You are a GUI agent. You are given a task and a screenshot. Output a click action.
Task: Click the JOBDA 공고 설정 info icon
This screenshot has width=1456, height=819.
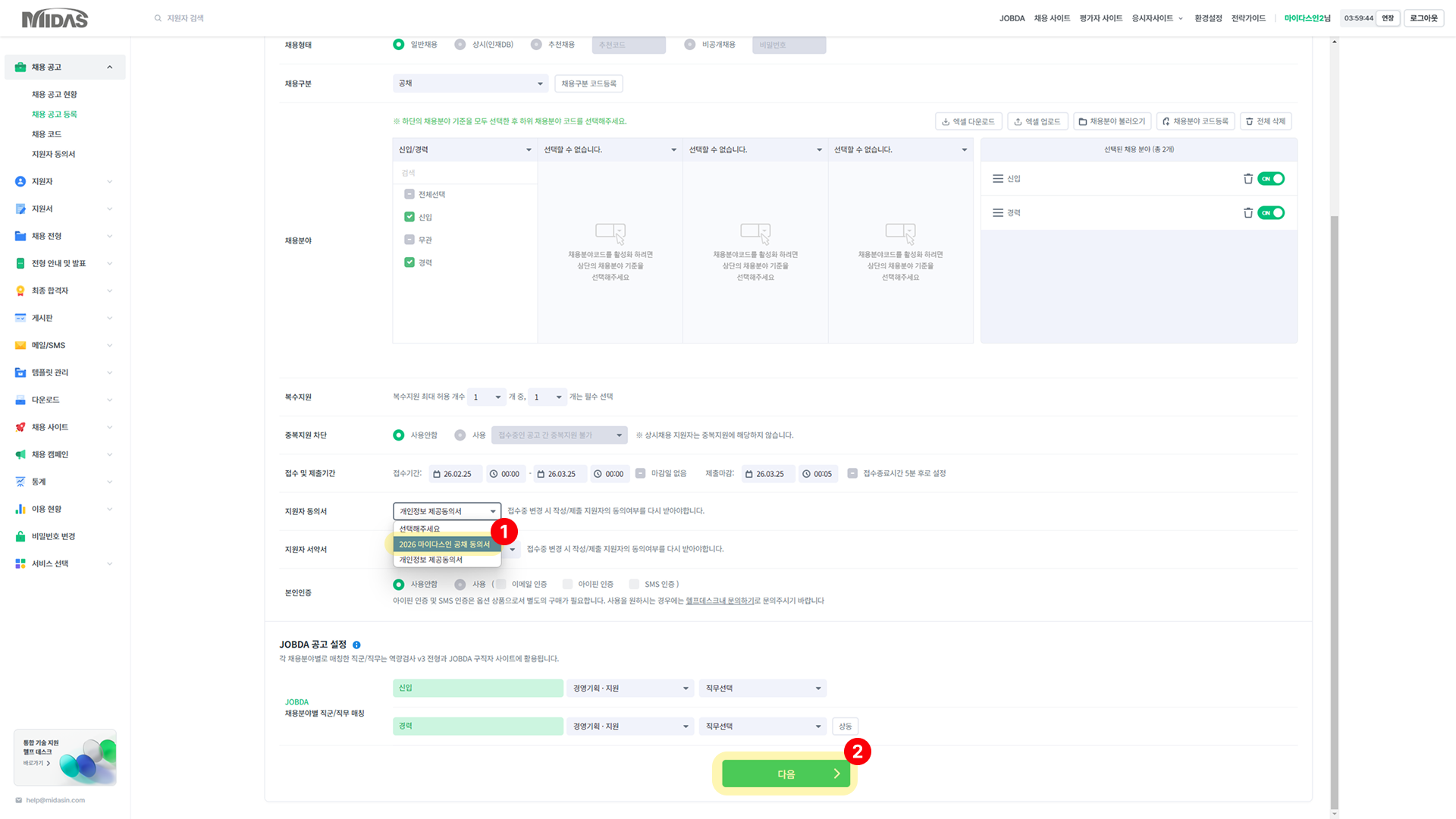tap(356, 645)
